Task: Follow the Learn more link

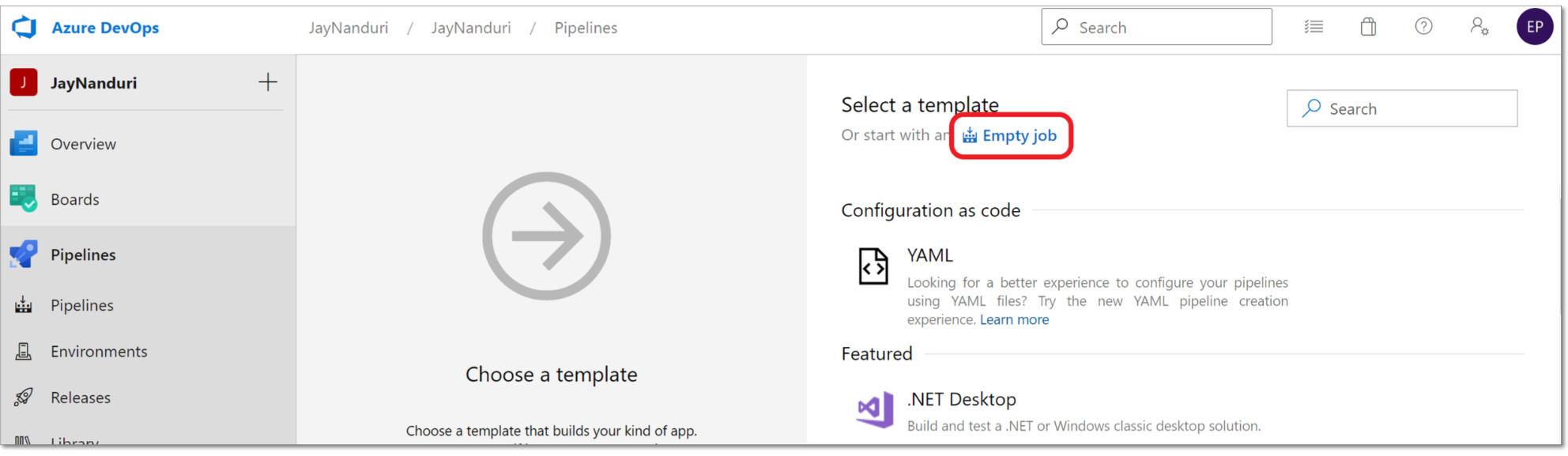Action: click(1014, 320)
